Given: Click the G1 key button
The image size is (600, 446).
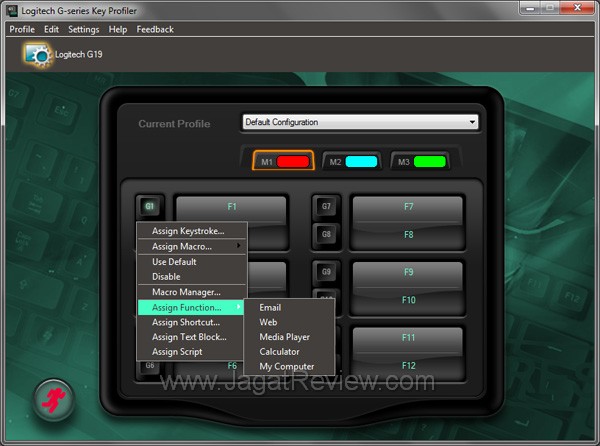Looking at the screenshot, I should 150,207.
